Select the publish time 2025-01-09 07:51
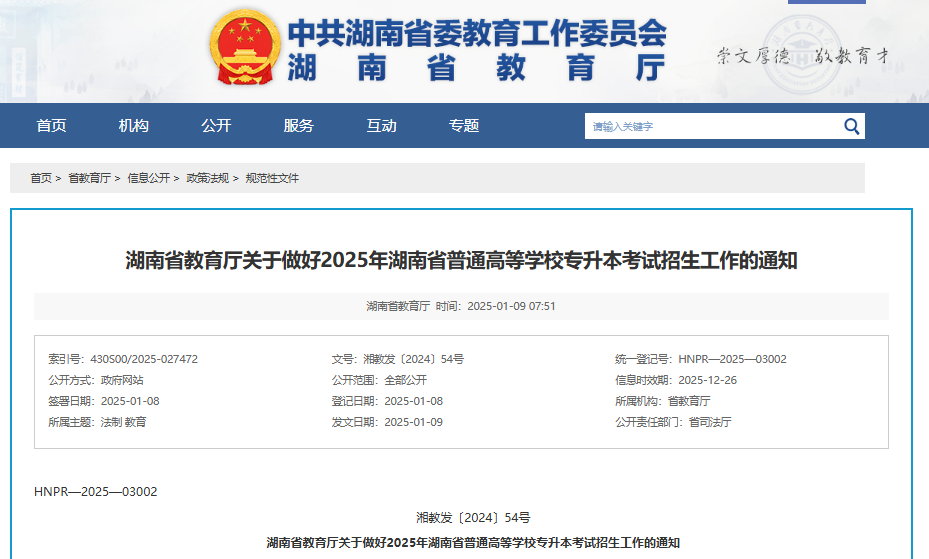 (511, 306)
